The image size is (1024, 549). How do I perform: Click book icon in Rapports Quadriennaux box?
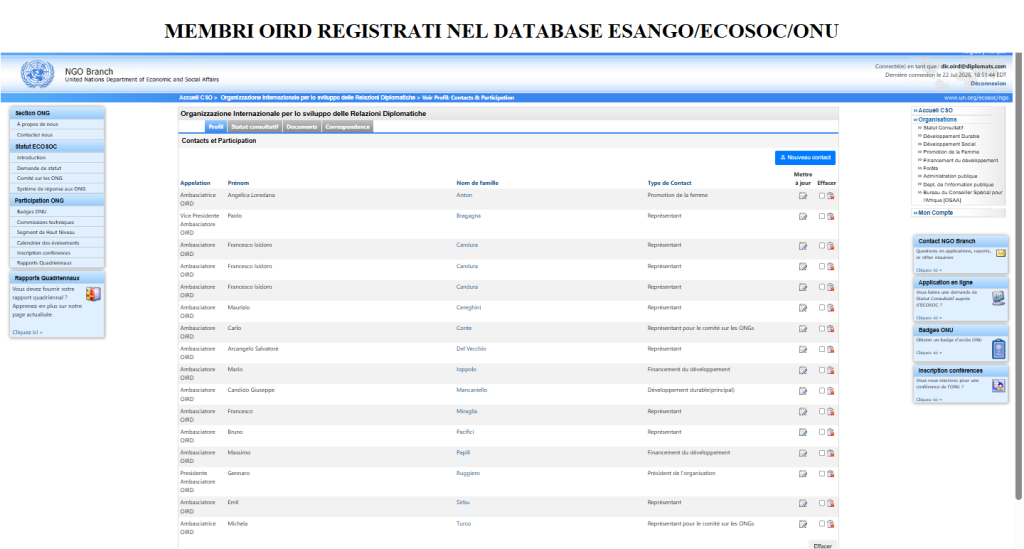[93, 294]
